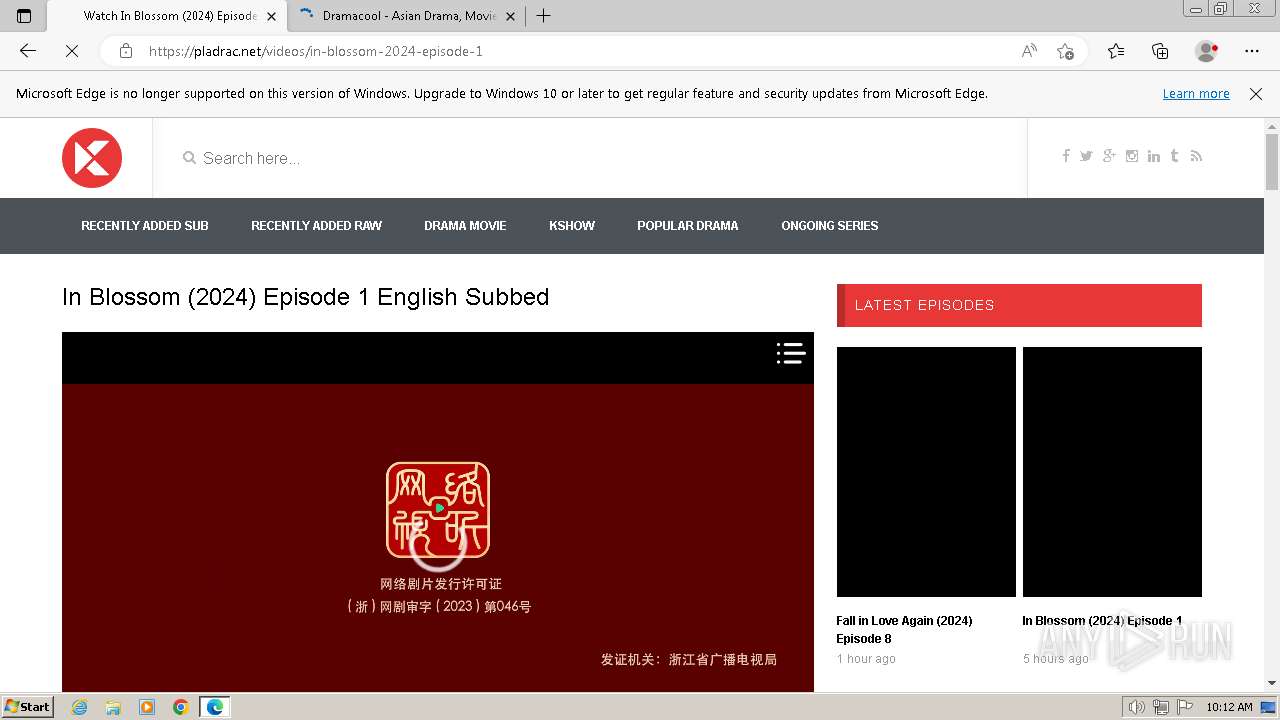This screenshot has width=1280, height=720.
Task: Open the Instagram social link
Action: pos(1132,156)
